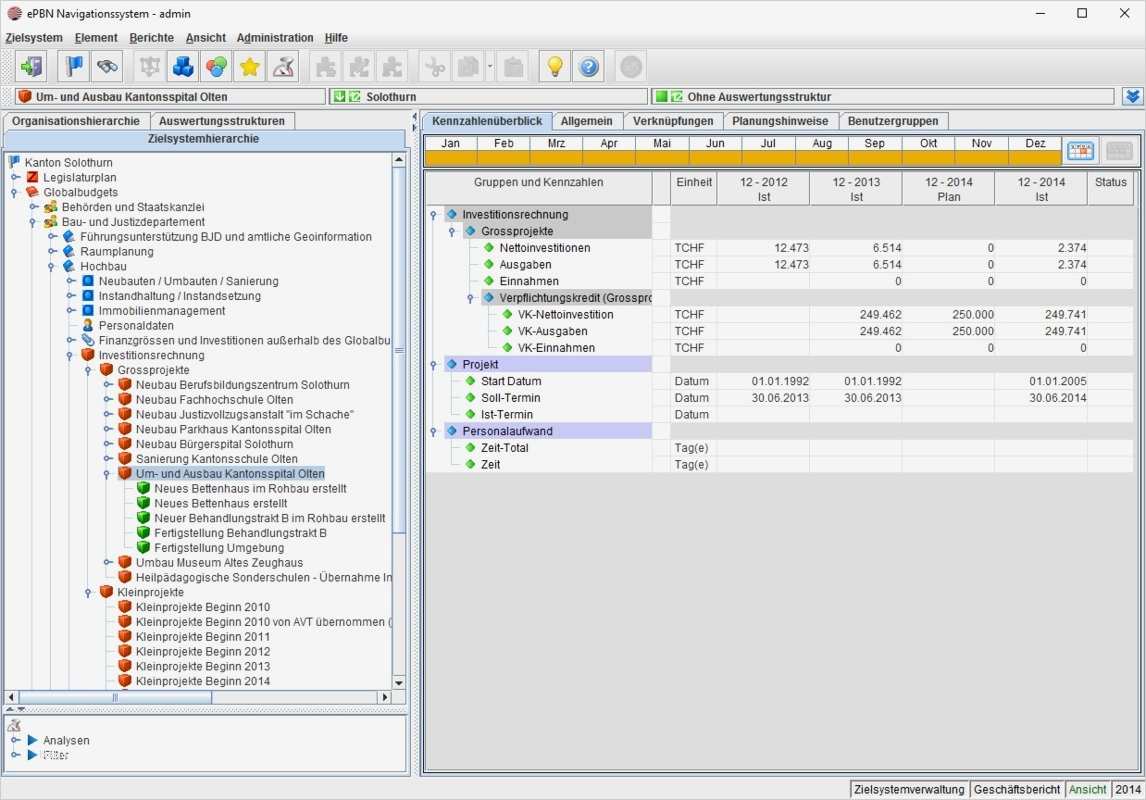The image size is (1146, 800).
Task: Click the exit door icon in toolbar
Action: [x=32, y=67]
